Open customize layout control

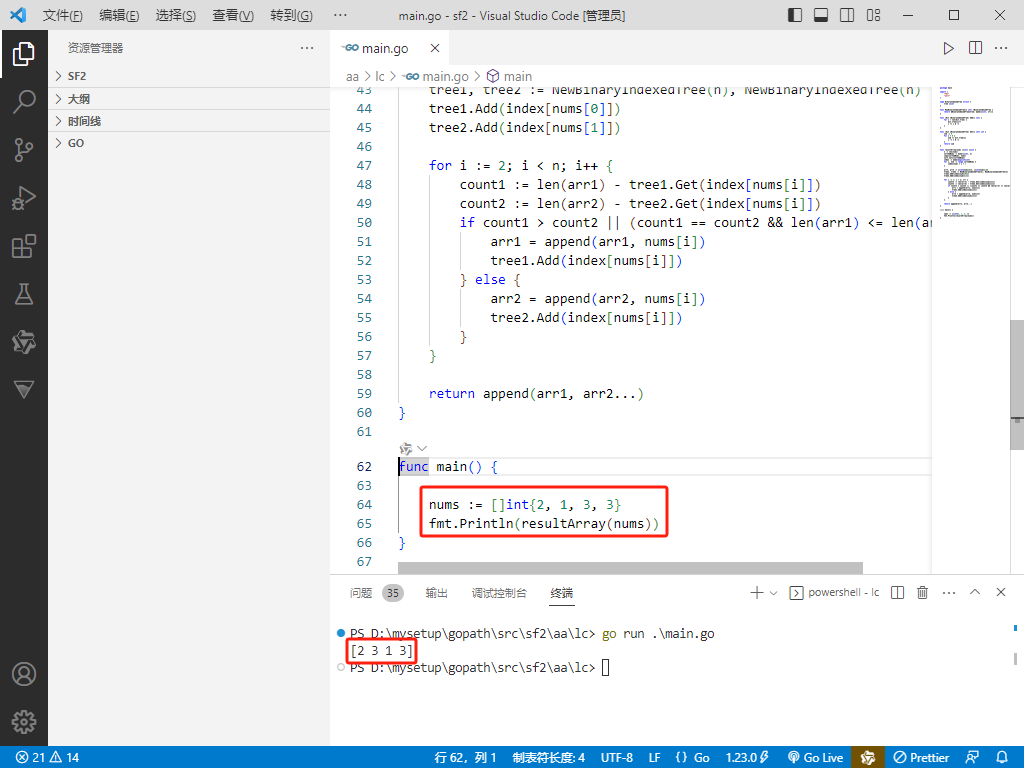pos(873,15)
